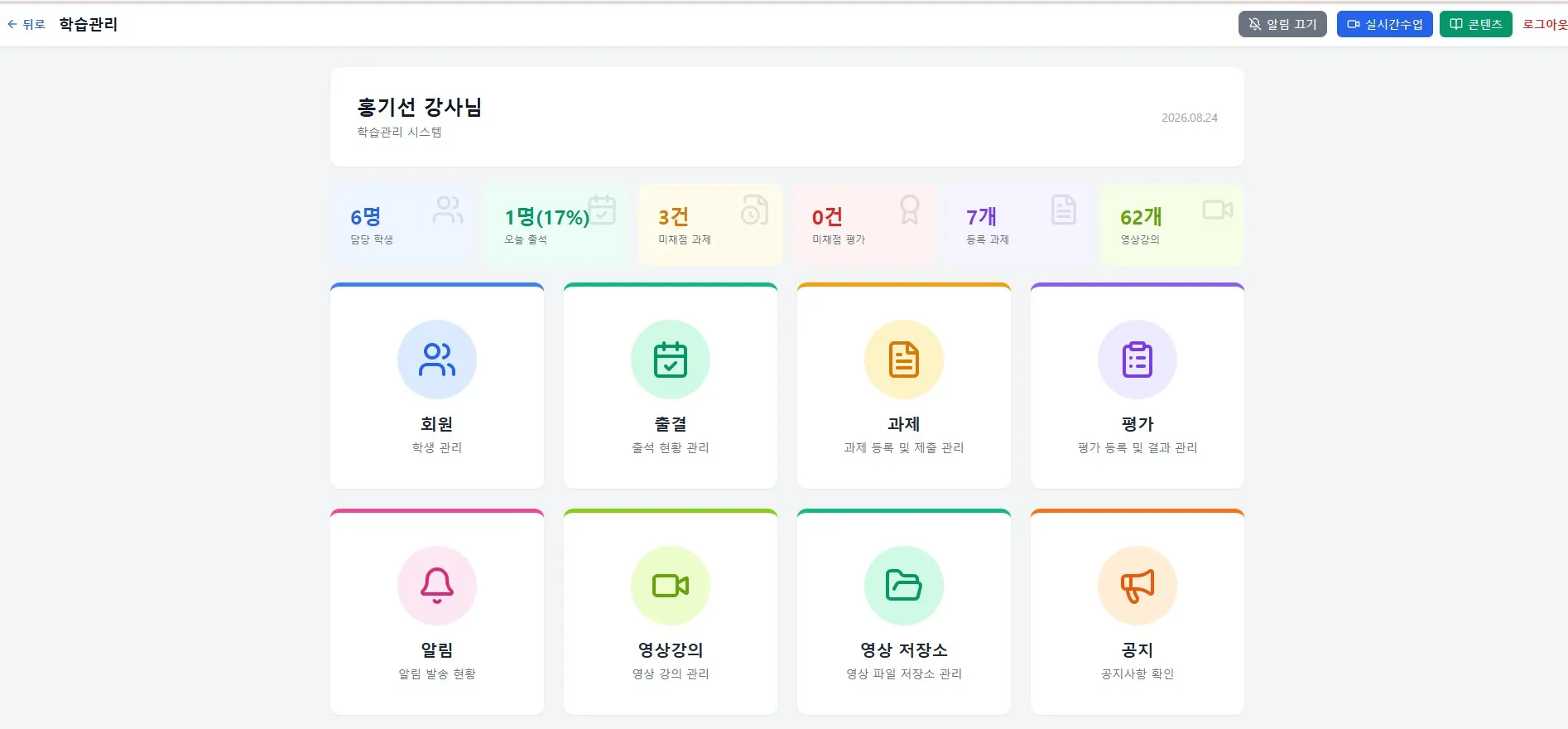
Task: Select the 공지 megaphone icon
Action: (1138, 586)
